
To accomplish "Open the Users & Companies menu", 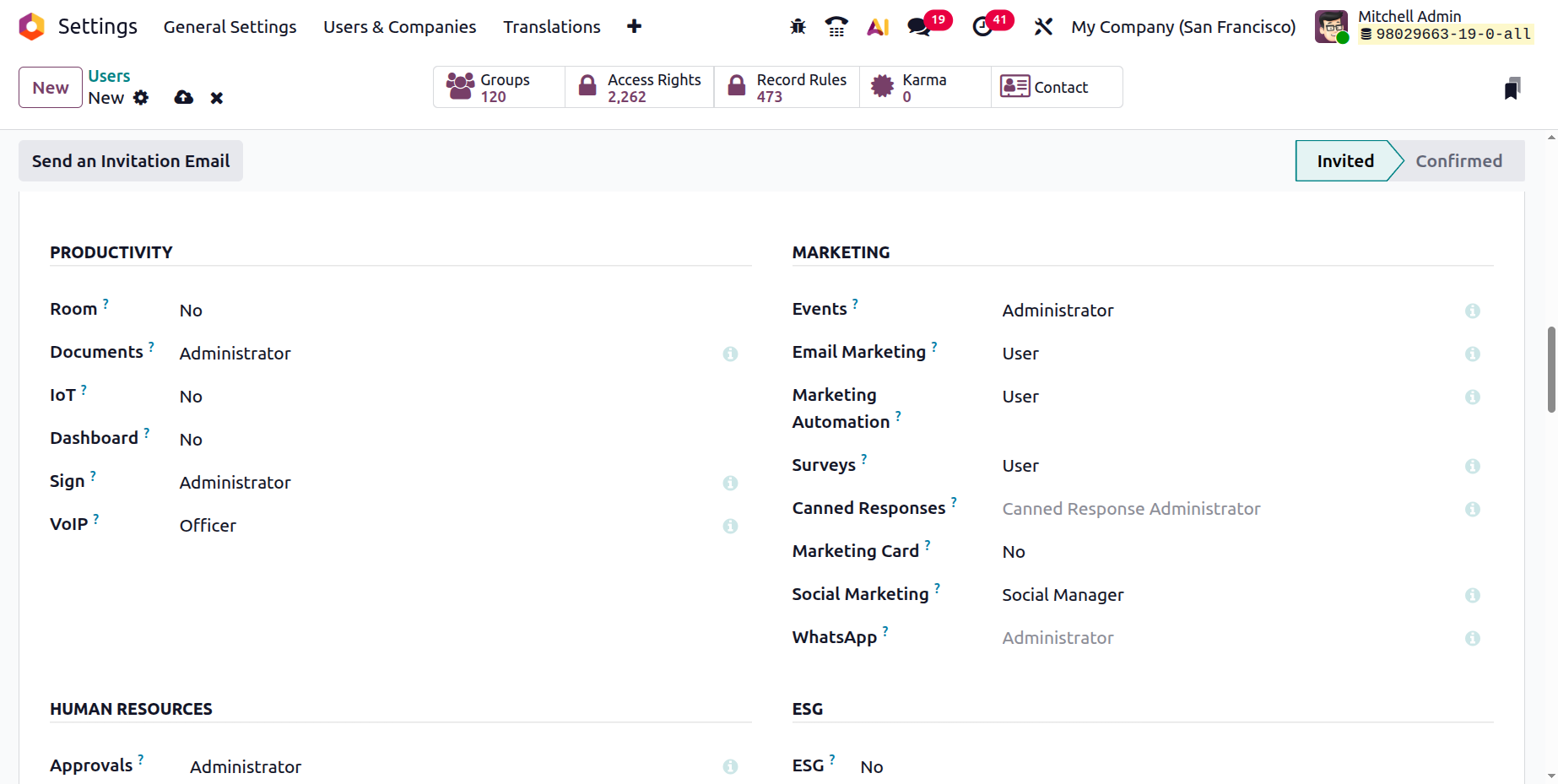I will 400,27.
